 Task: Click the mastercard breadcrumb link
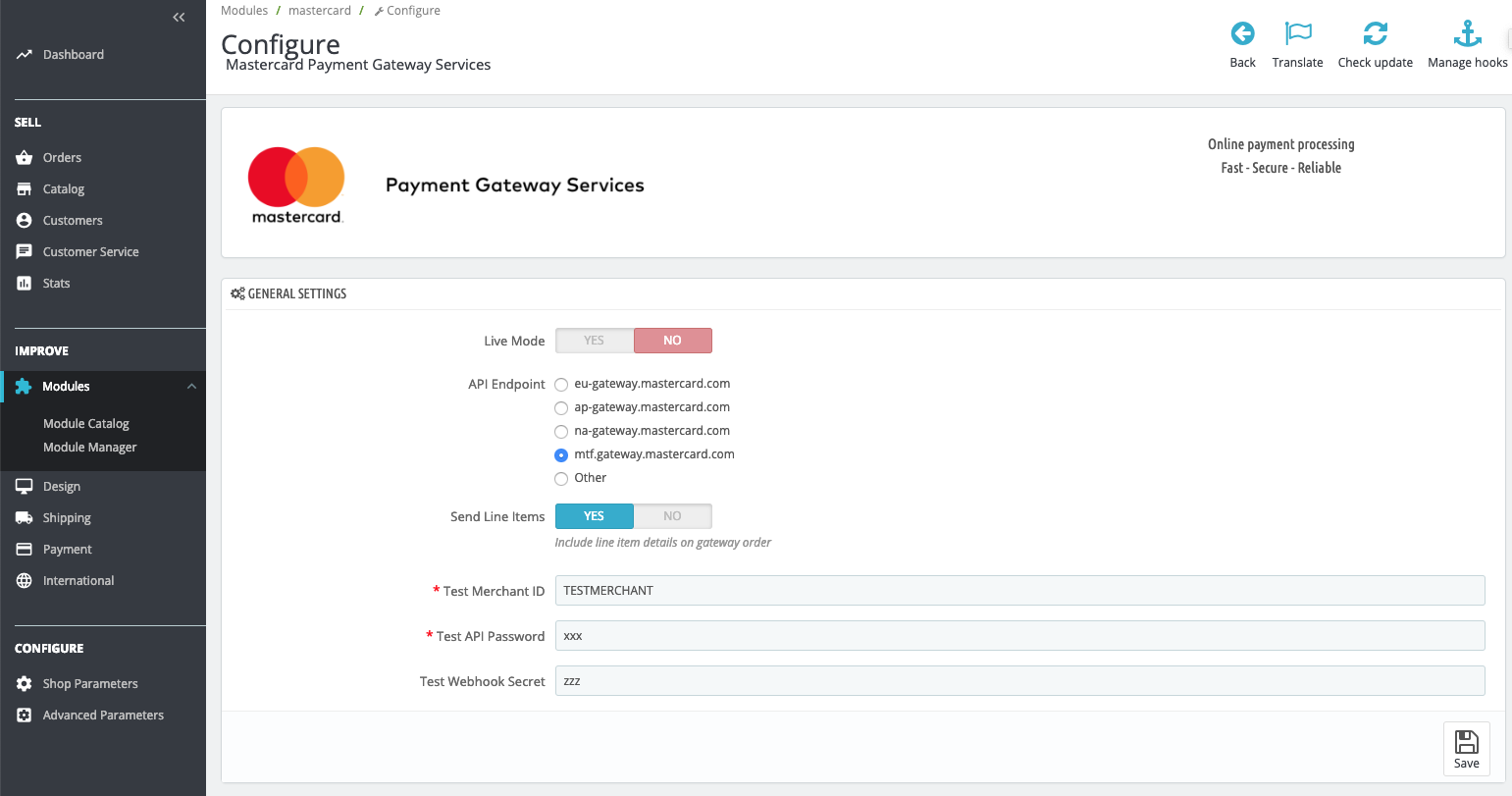click(x=320, y=11)
